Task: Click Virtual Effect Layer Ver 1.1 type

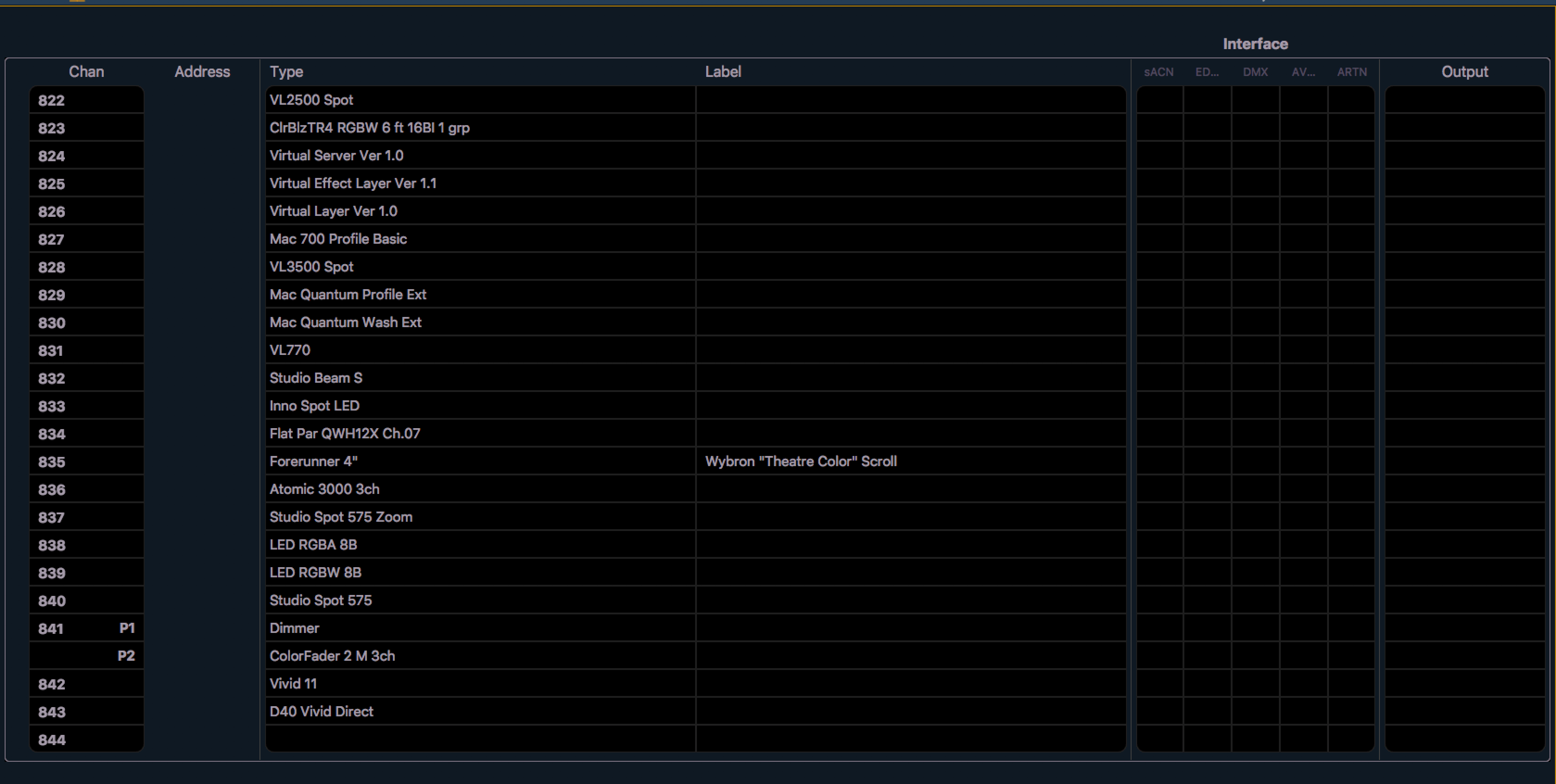Action: point(480,183)
